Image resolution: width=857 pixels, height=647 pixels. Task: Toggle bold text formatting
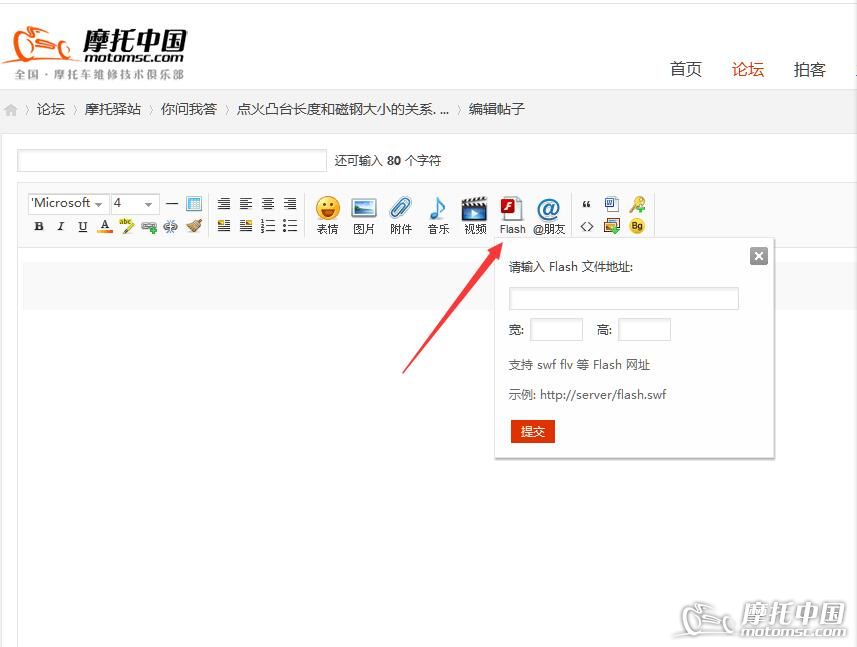point(38,226)
